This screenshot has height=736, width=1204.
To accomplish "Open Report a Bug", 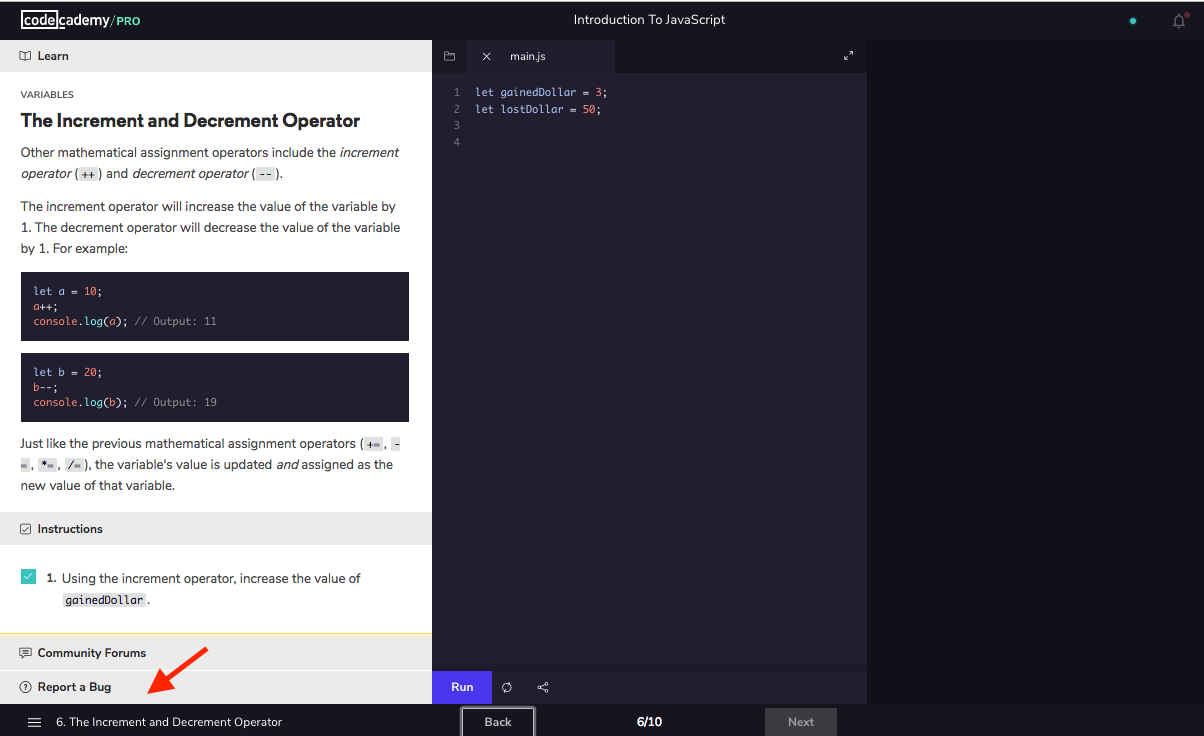I will (74, 687).
